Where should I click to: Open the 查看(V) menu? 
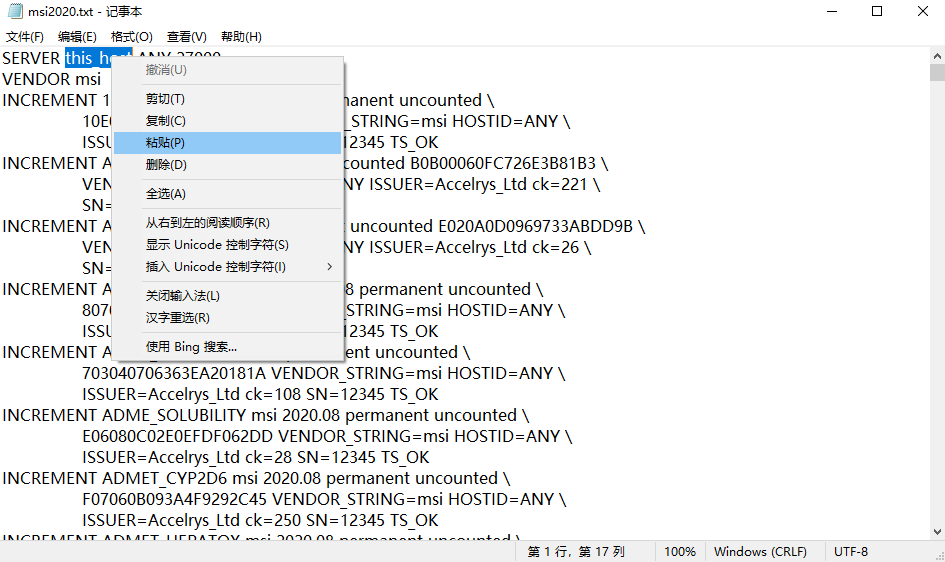[186, 37]
